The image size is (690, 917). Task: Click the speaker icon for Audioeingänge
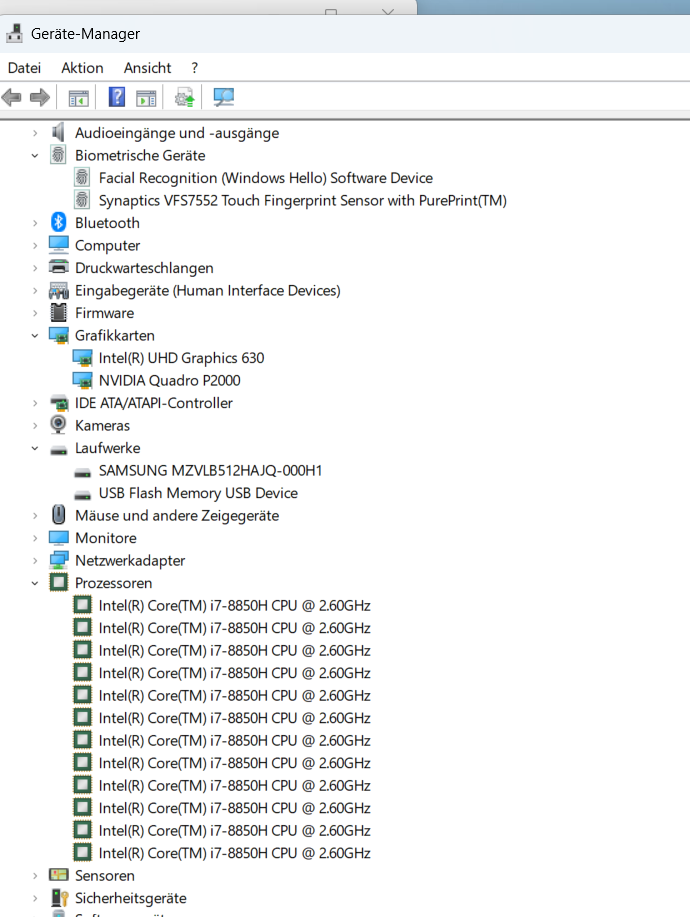click(x=58, y=133)
